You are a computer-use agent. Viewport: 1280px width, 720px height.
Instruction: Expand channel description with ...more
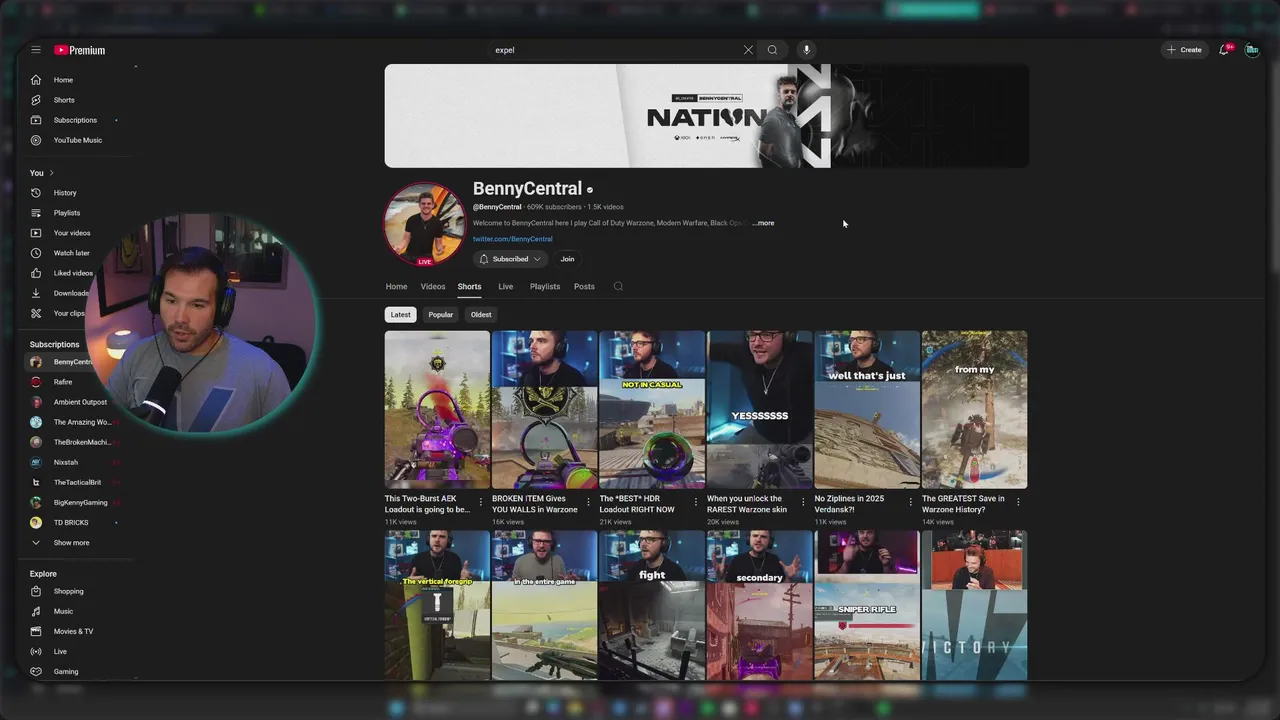[764, 223]
